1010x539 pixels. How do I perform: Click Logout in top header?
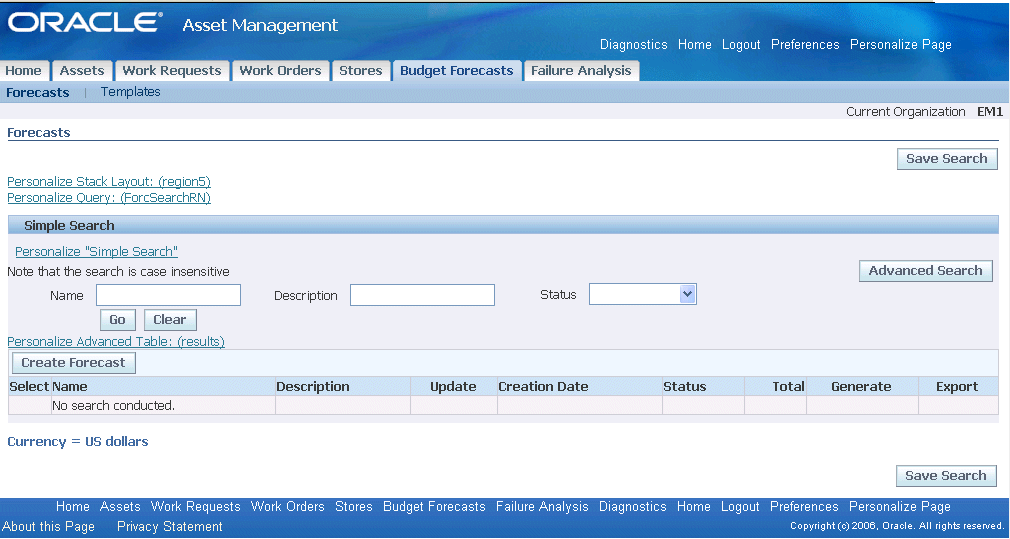[x=741, y=44]
